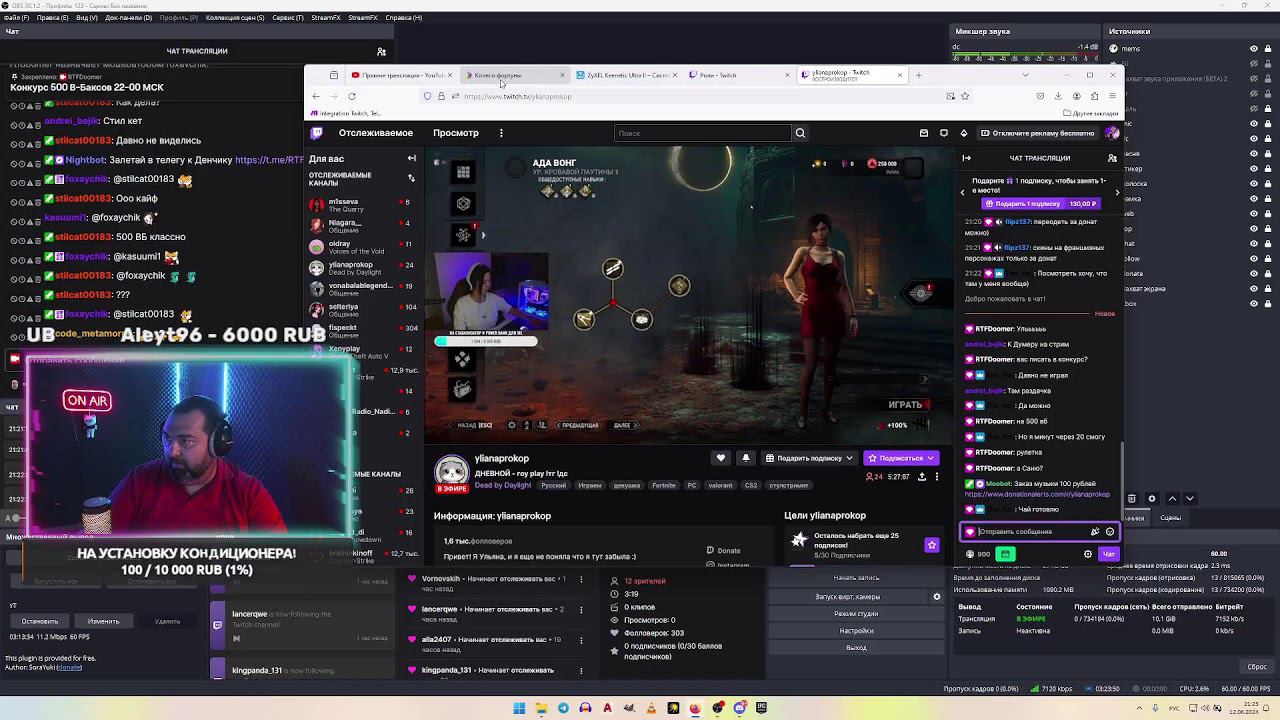Select the 'Сцены' dock tab in OBS

pos(1170,518)
